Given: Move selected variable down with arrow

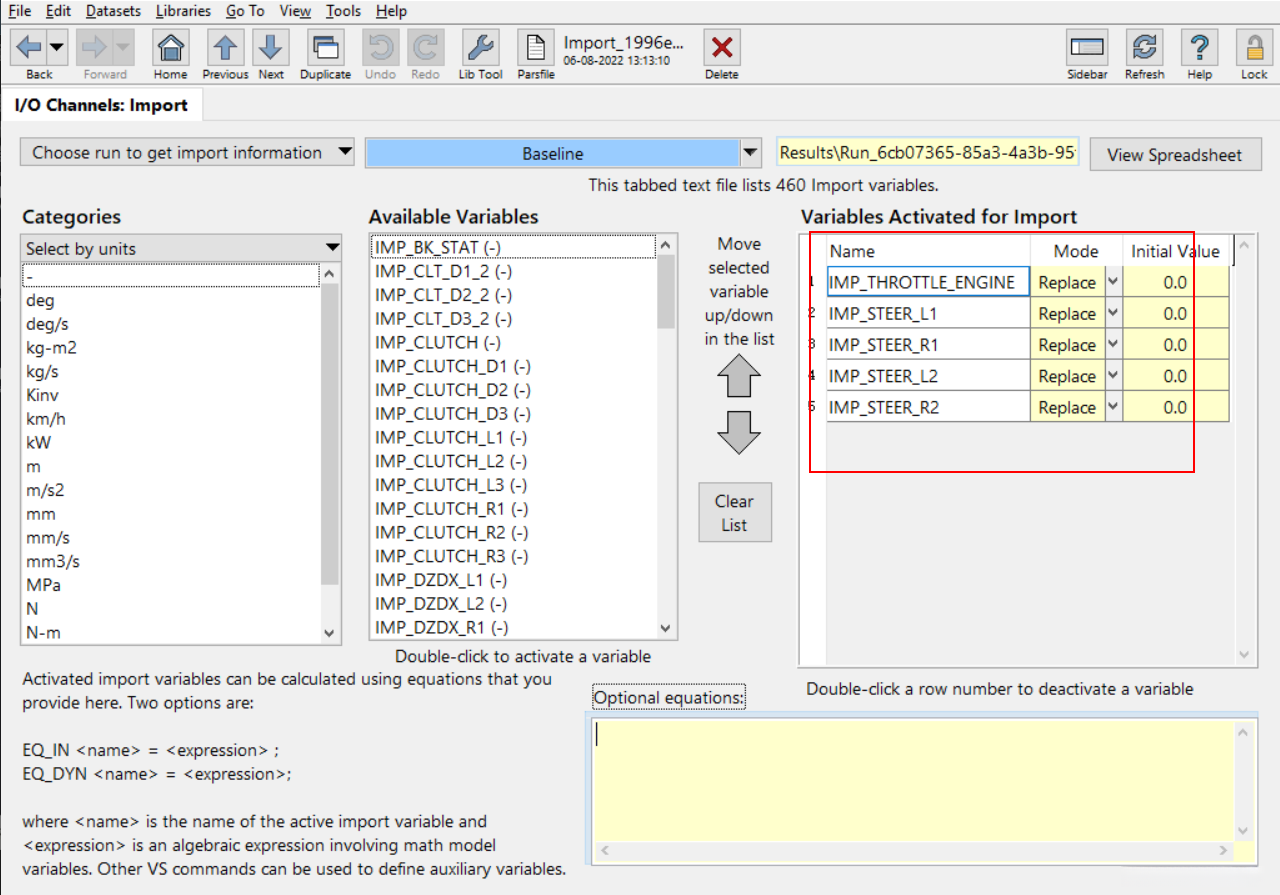Looking at the screenshot, I should (x=739, y=432).
